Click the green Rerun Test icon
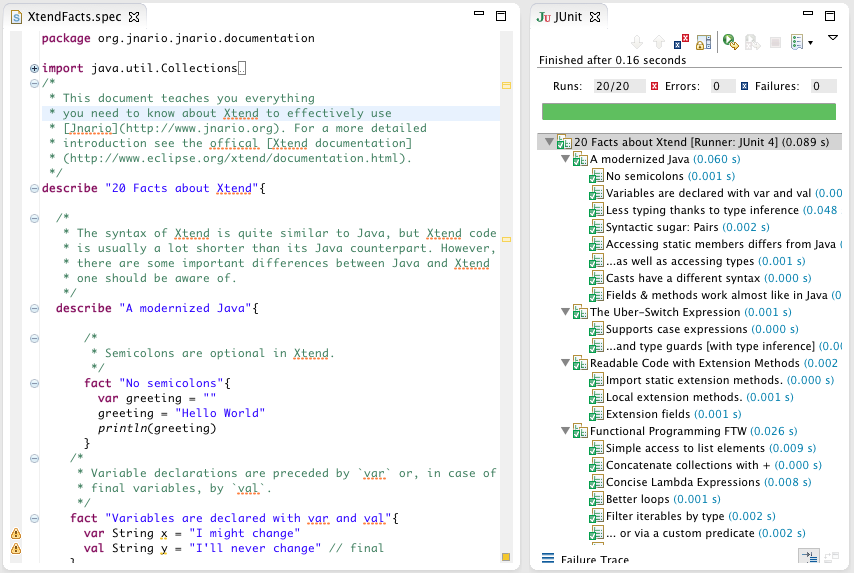The width and height of the screenshot is (854, 573). [730, 42]
